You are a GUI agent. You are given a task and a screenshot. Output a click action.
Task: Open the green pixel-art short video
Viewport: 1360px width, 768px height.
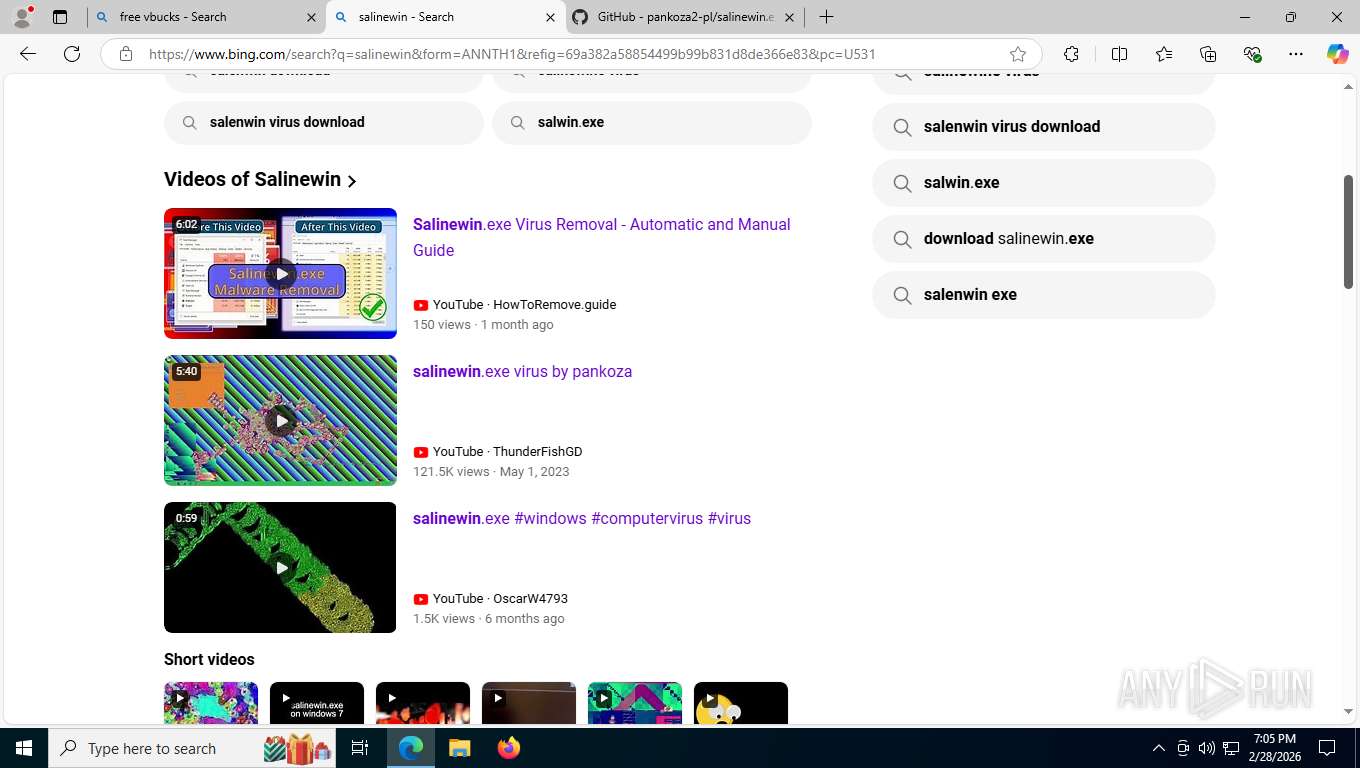(x=635, y=703)
